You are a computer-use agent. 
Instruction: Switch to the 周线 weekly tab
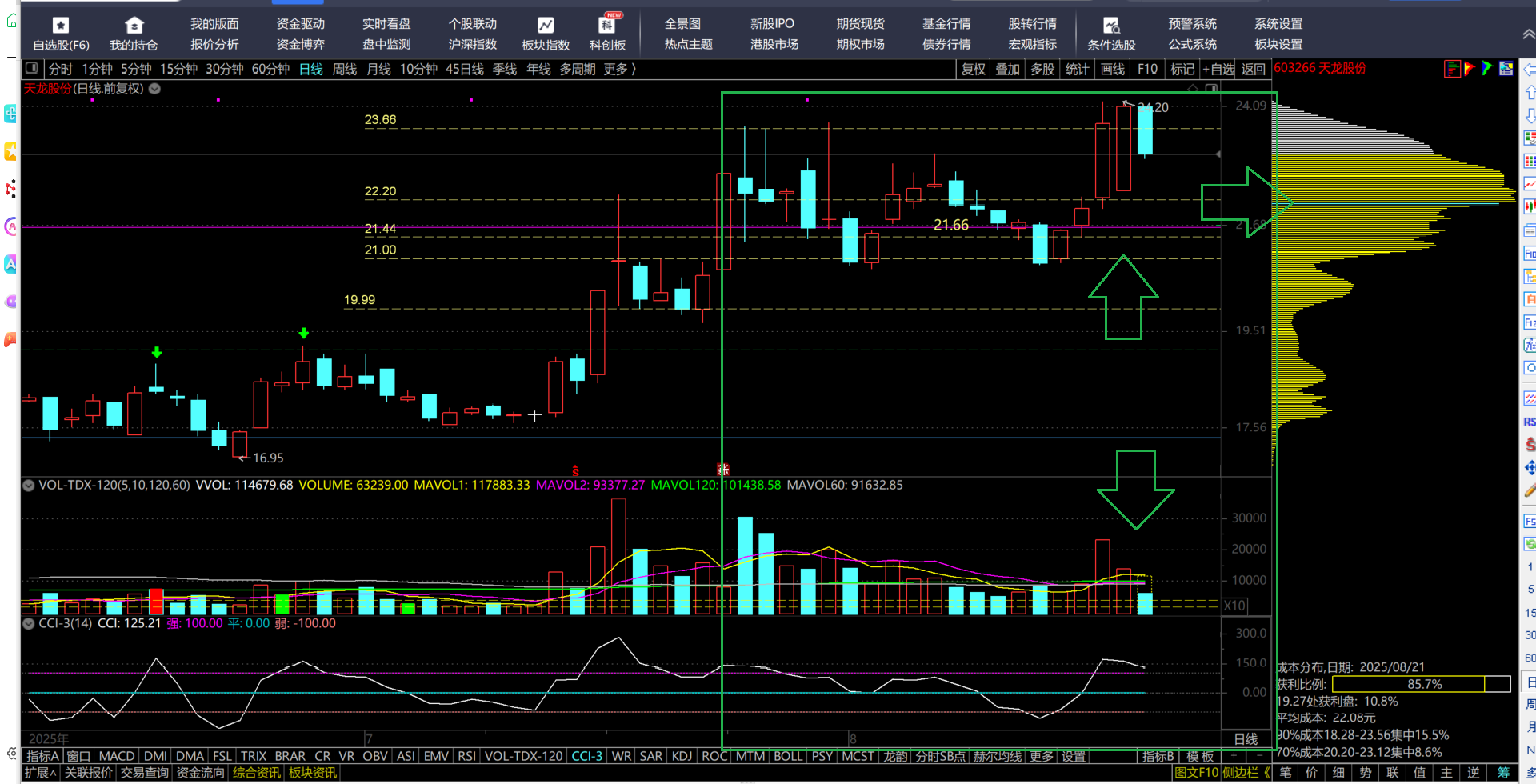pos(344,69)
